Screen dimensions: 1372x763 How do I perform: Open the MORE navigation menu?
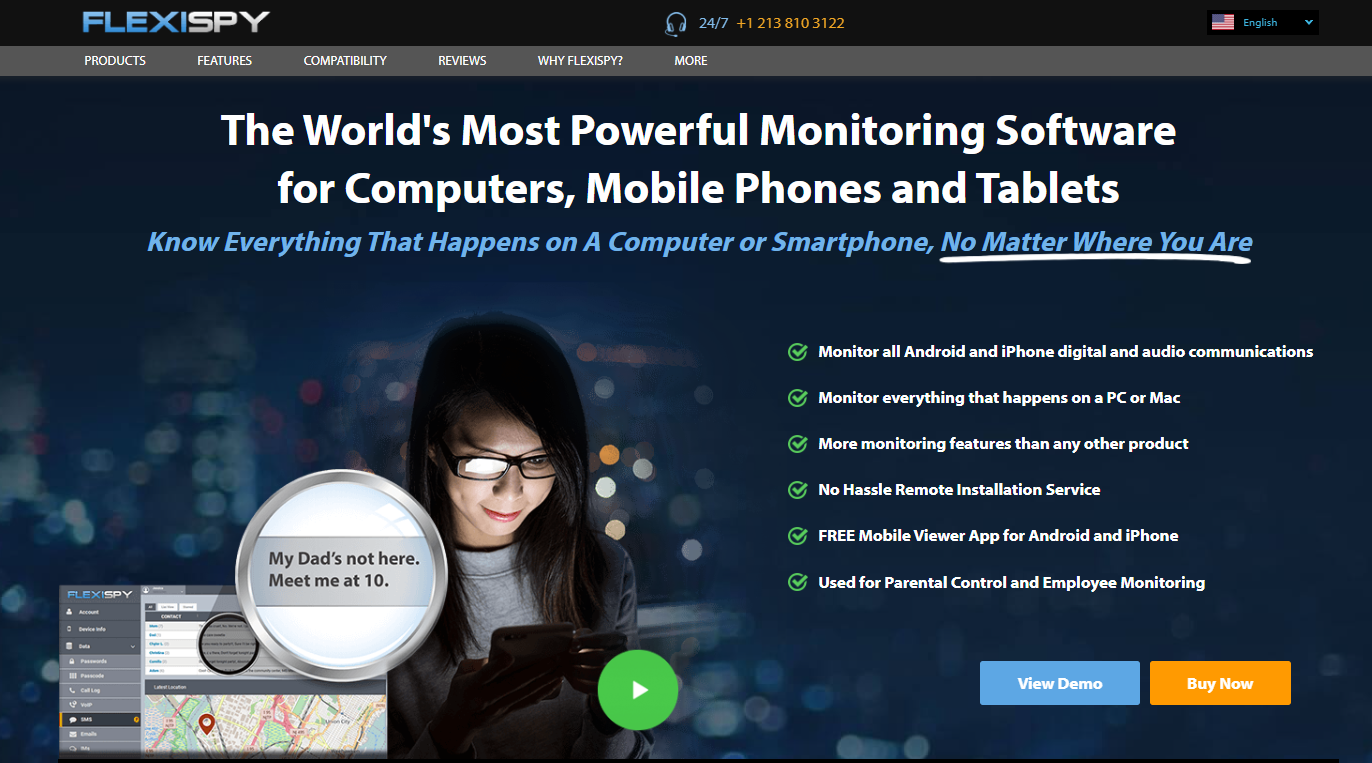[x=690, y=61]
